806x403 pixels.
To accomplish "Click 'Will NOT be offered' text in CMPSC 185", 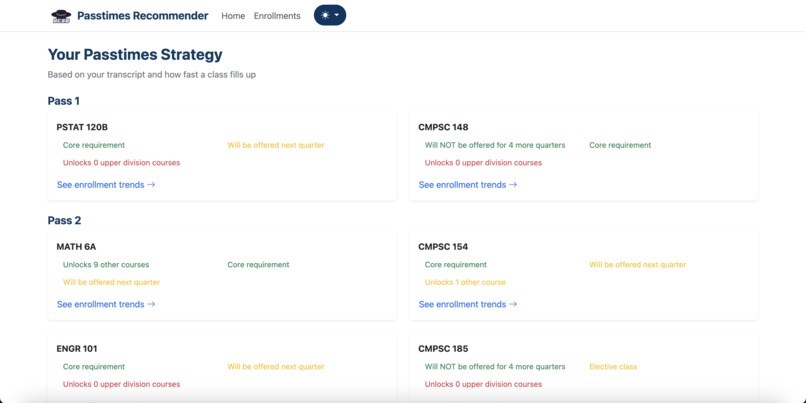I will 495,367.
